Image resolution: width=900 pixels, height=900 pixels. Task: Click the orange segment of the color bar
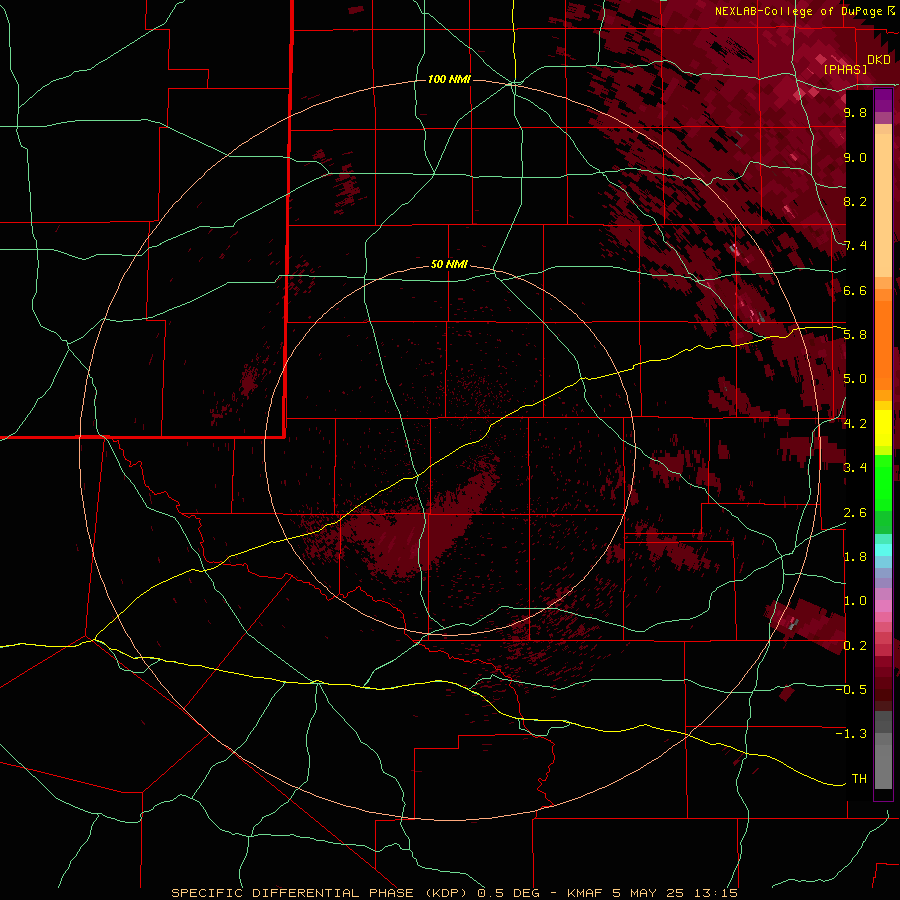[883, 344]
